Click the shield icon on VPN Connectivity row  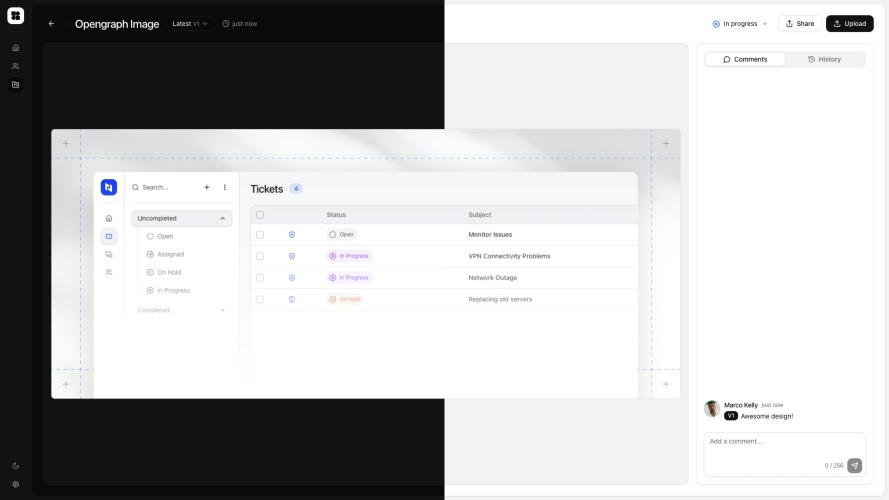click(x=292, y=256)
